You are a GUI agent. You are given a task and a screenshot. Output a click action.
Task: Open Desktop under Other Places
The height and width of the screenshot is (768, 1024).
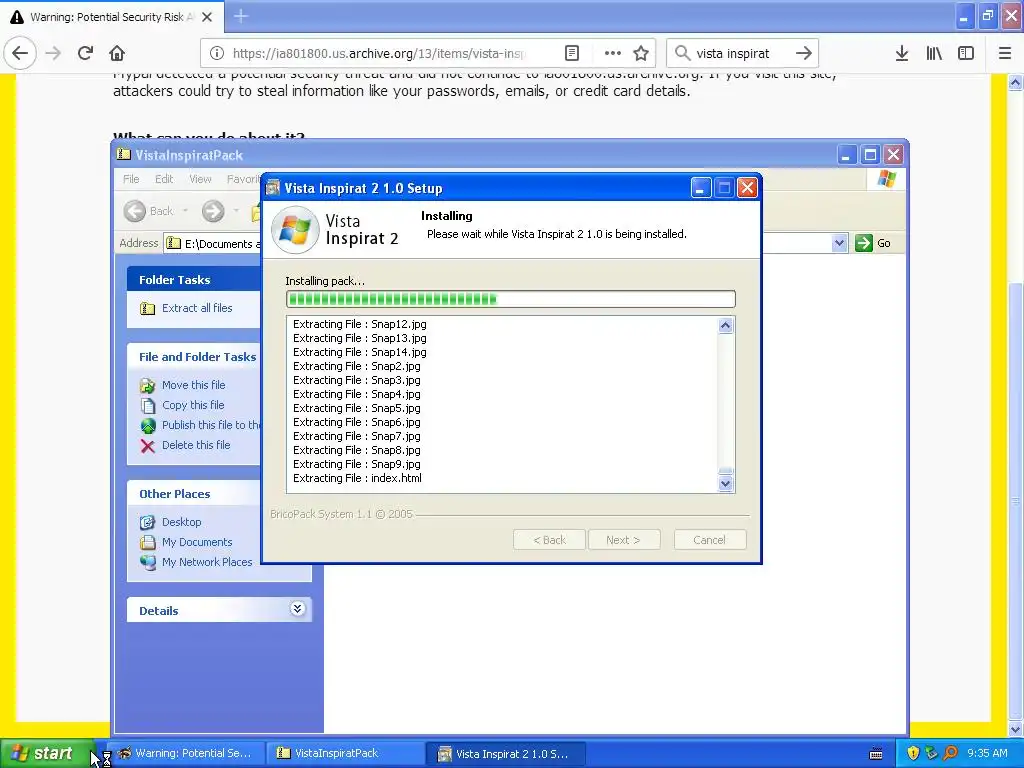click(x=182, y=522)
